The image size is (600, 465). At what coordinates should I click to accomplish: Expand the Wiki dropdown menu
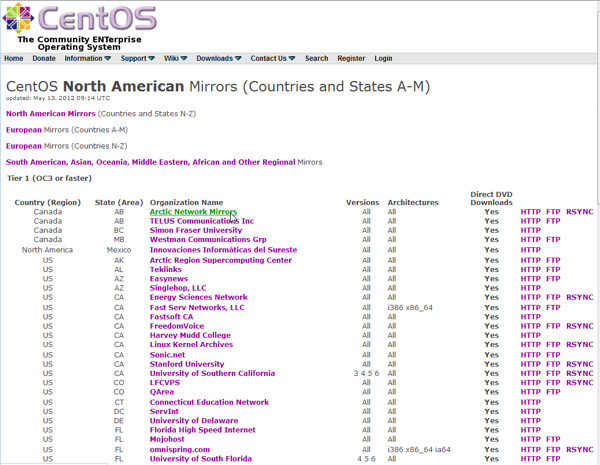point(176,59)
